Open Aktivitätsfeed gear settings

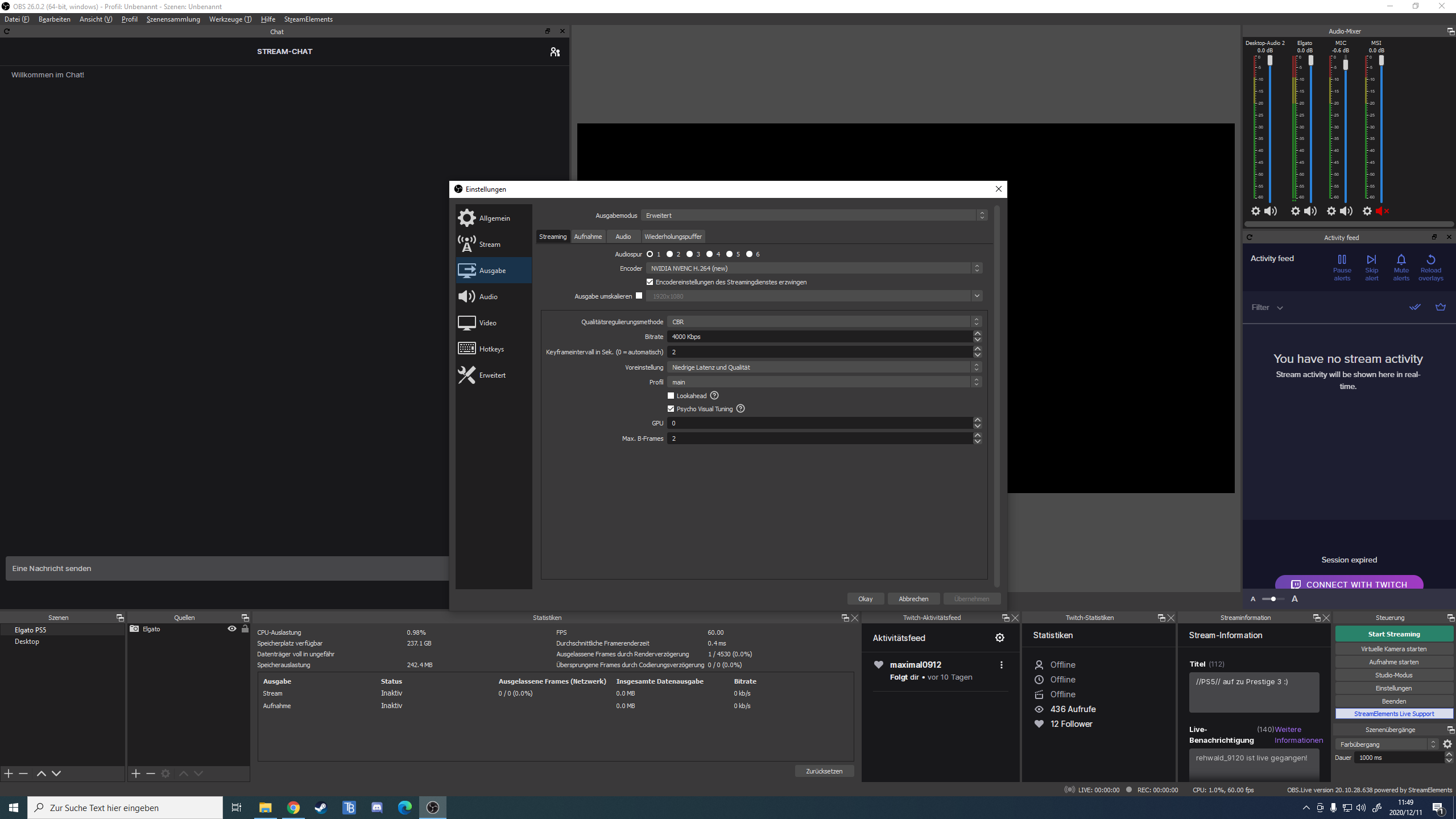click(999, 638)
